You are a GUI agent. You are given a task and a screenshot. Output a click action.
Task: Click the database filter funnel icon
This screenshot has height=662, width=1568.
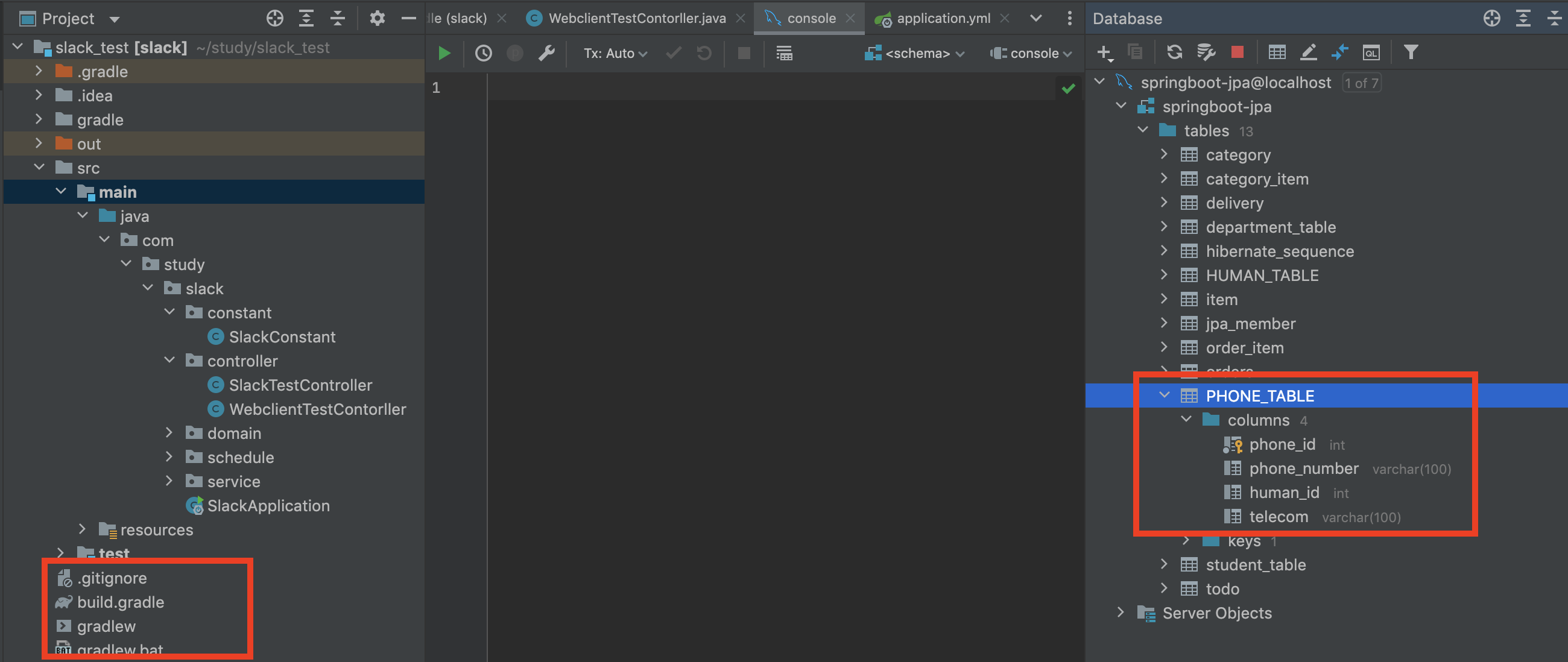pos(1411,52)
